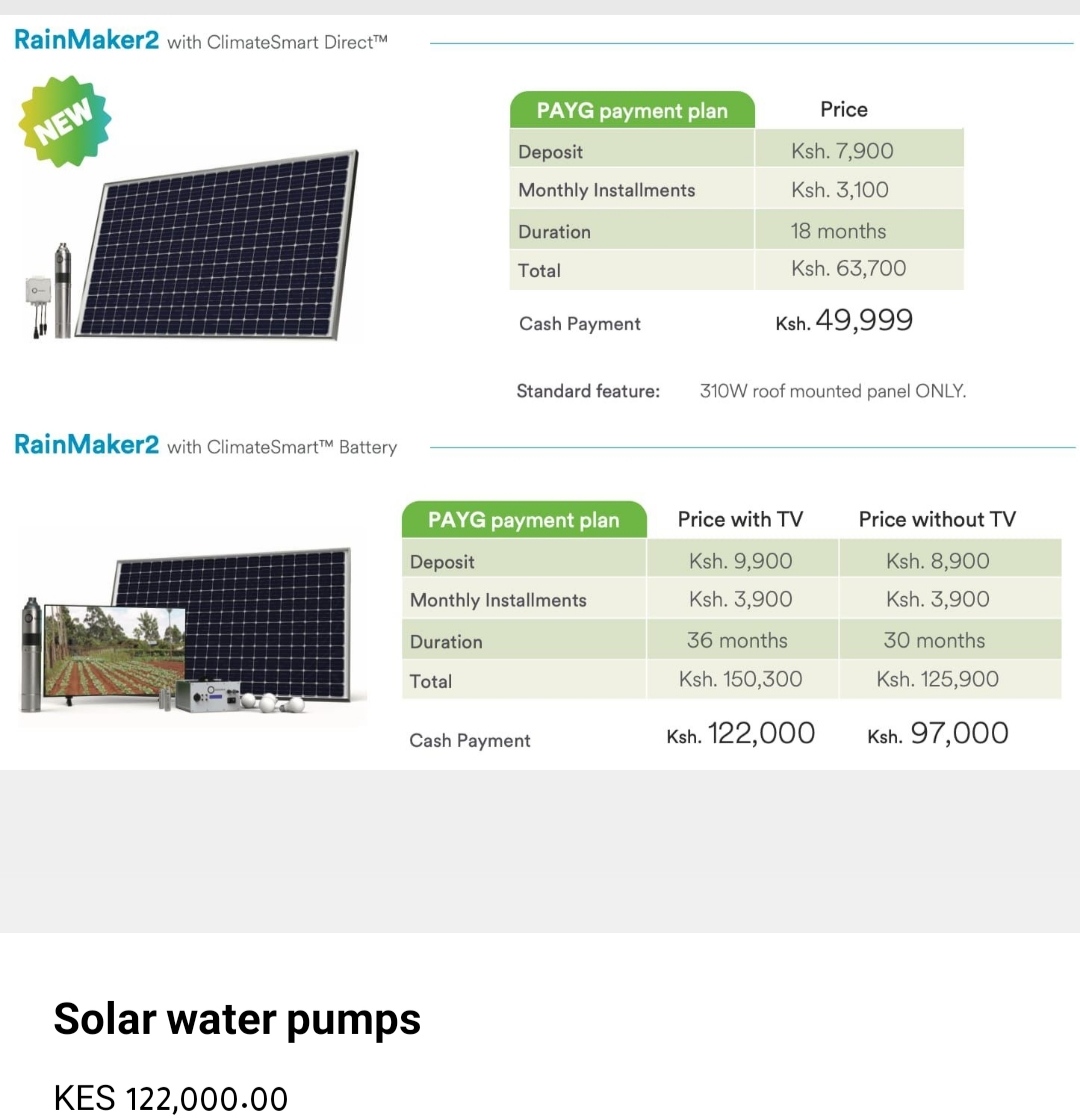Viewport: 1080px width, 1118px height.
Task: Tap the large solar panel in top image
Action: [217, 245]
